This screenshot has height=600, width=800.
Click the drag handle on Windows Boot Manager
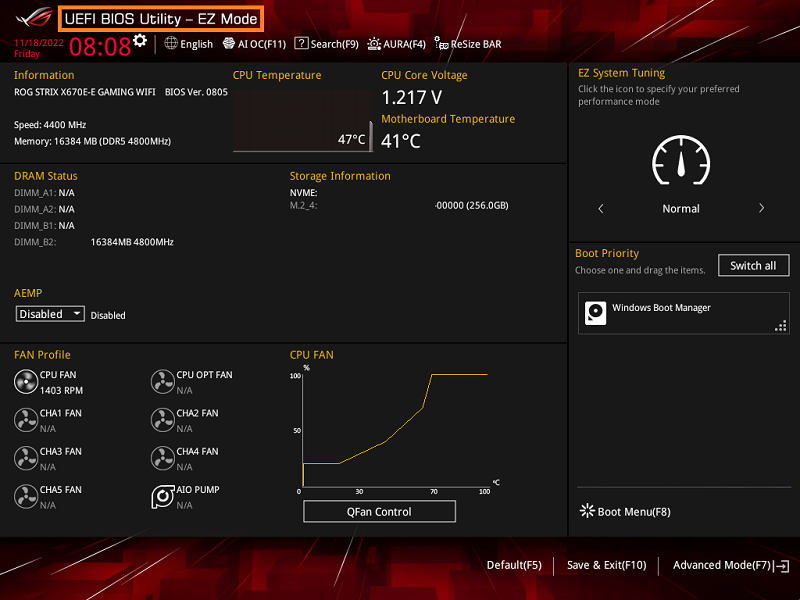pyautogui.click(x=781, y=326)
